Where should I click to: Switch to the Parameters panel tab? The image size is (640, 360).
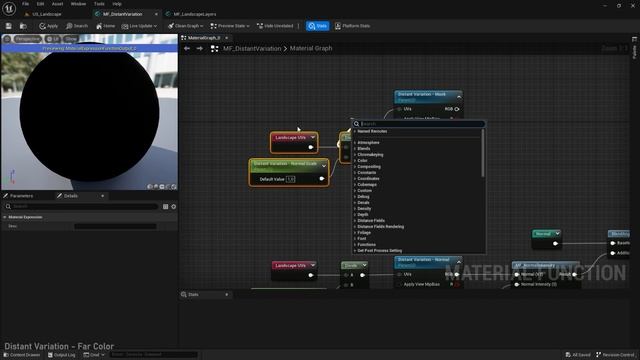(x=18, y=196)
